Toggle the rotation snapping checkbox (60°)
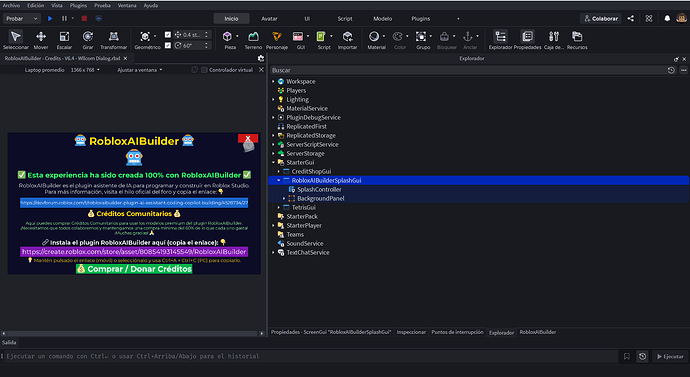This screenshot has width=690, height=377. [168, 45]
